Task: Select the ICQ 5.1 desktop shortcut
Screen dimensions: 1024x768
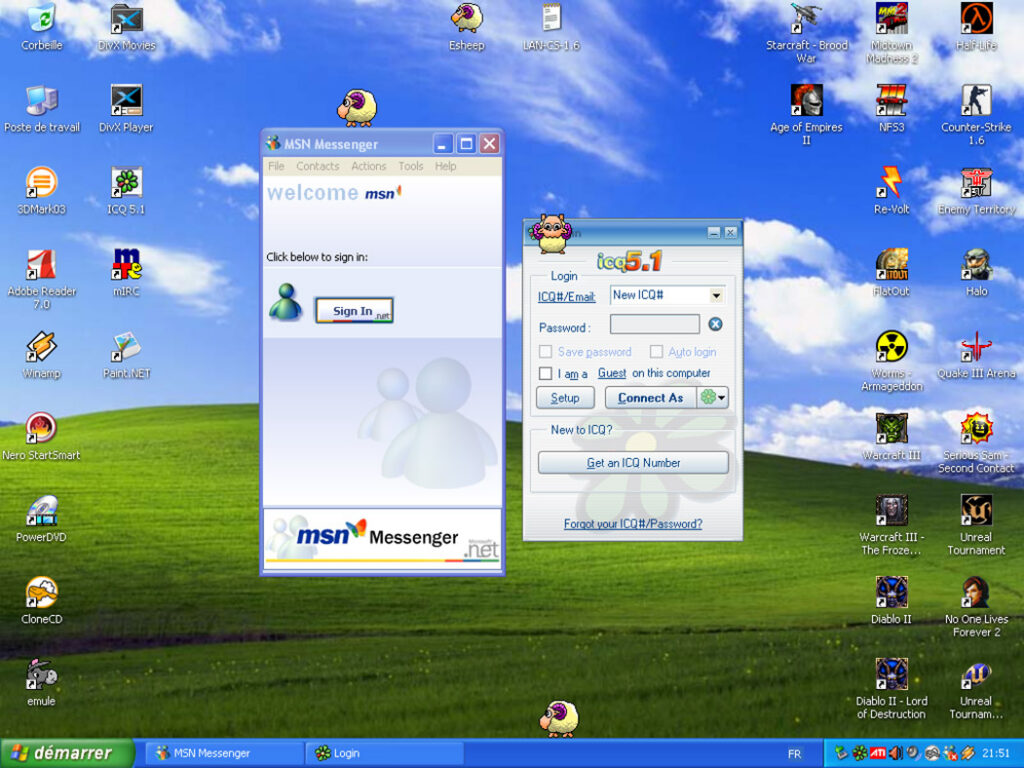Action: click(127, 191)
